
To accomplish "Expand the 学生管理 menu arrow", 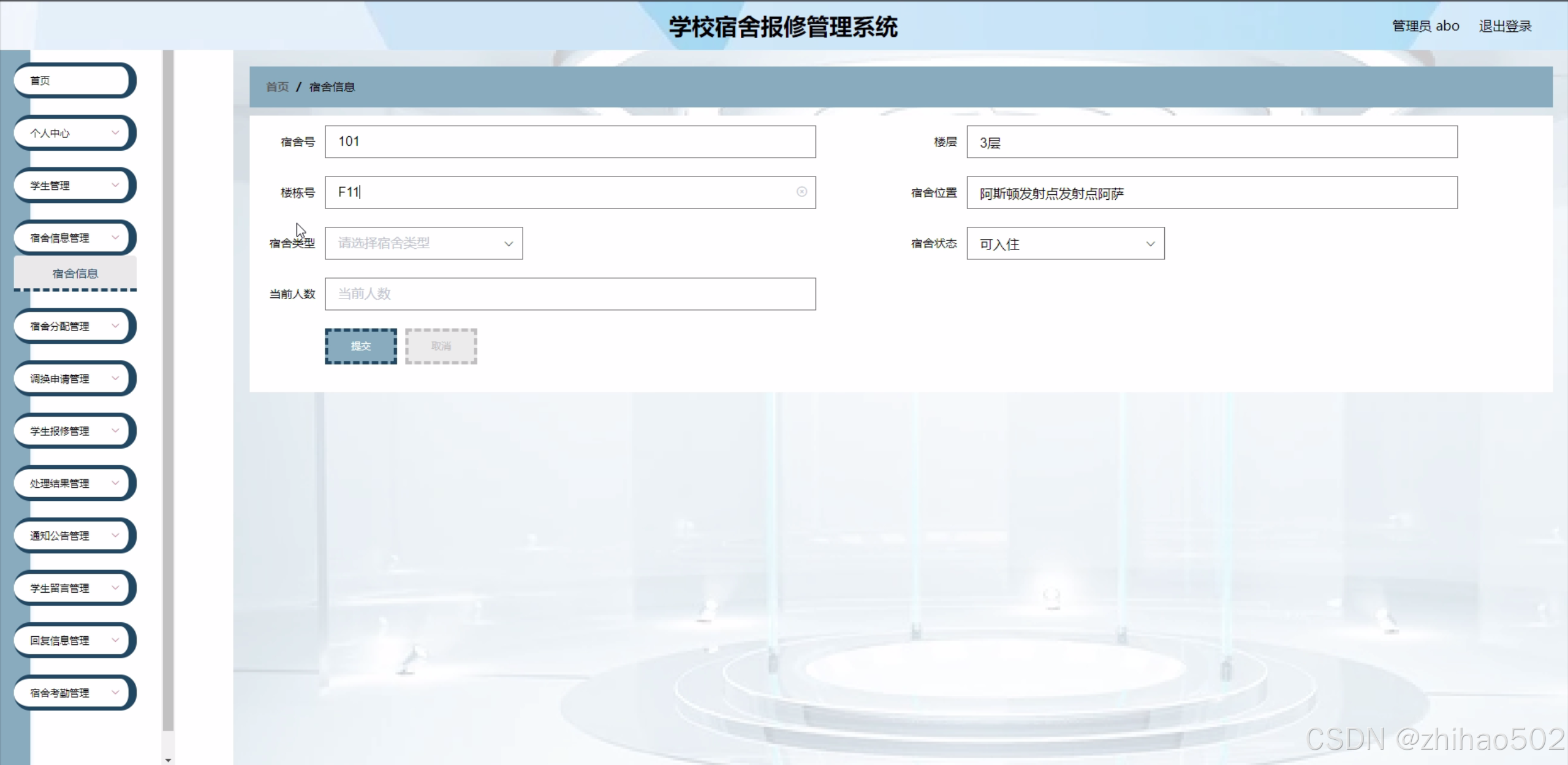I will pos(115,185).
